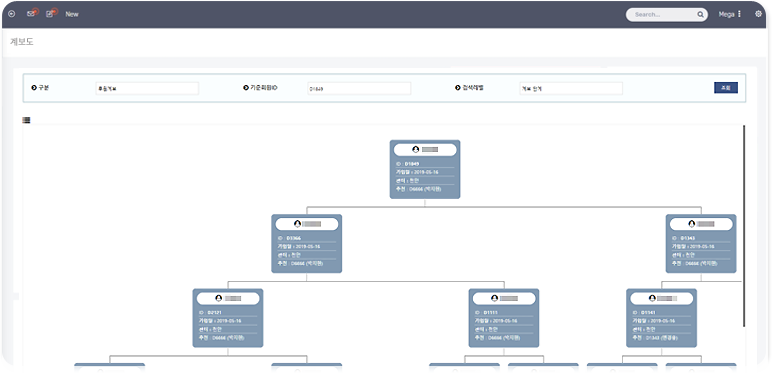Select the ID D3366 text
This screenshot has height=373, width=772.
coord(290,238)
